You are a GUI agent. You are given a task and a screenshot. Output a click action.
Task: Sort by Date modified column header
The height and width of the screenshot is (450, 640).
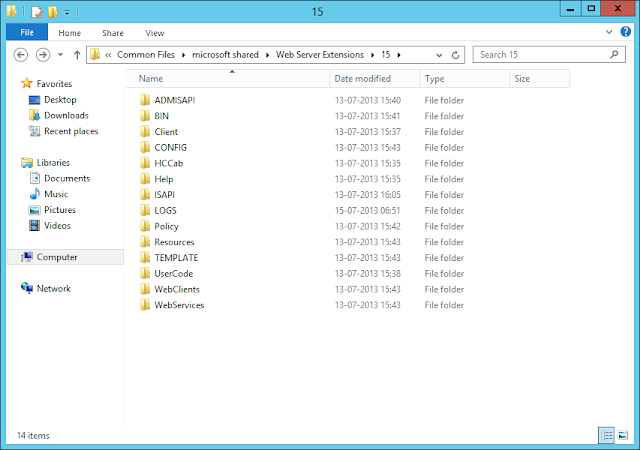pyautogui.click(x=374, y=79)
